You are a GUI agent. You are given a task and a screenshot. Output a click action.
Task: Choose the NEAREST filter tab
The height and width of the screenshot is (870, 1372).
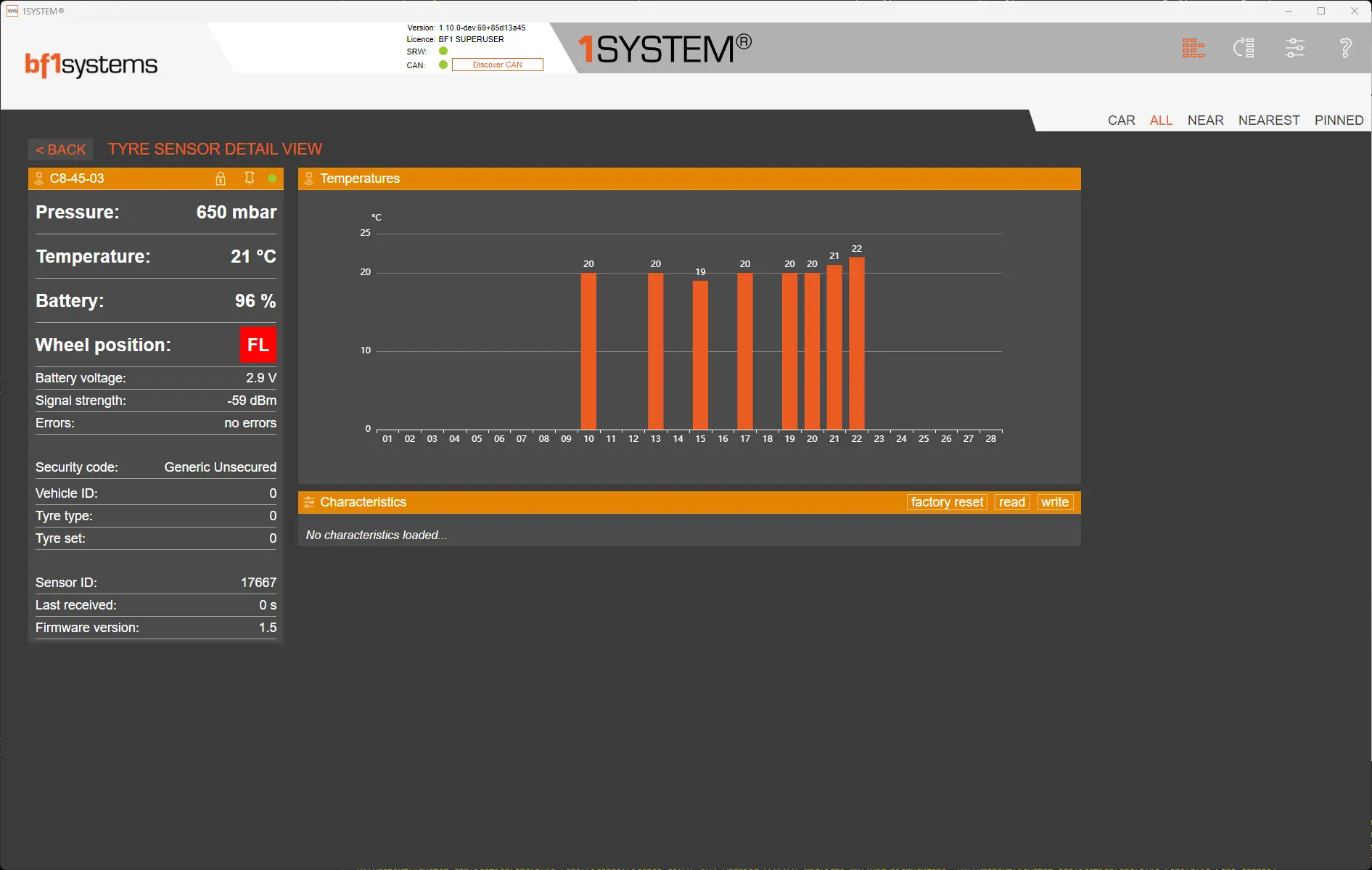point(1268,120)
